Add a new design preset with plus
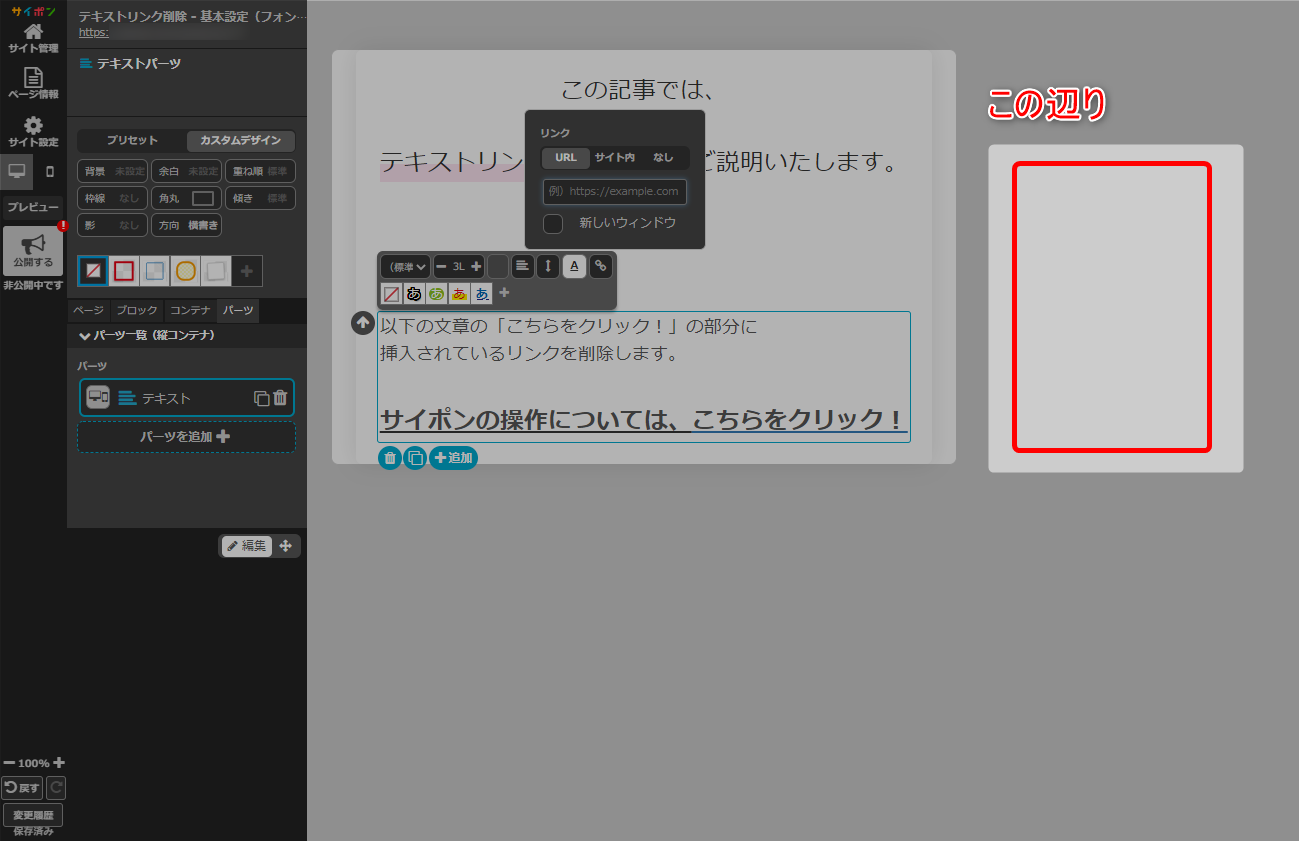 click(247, 271)
